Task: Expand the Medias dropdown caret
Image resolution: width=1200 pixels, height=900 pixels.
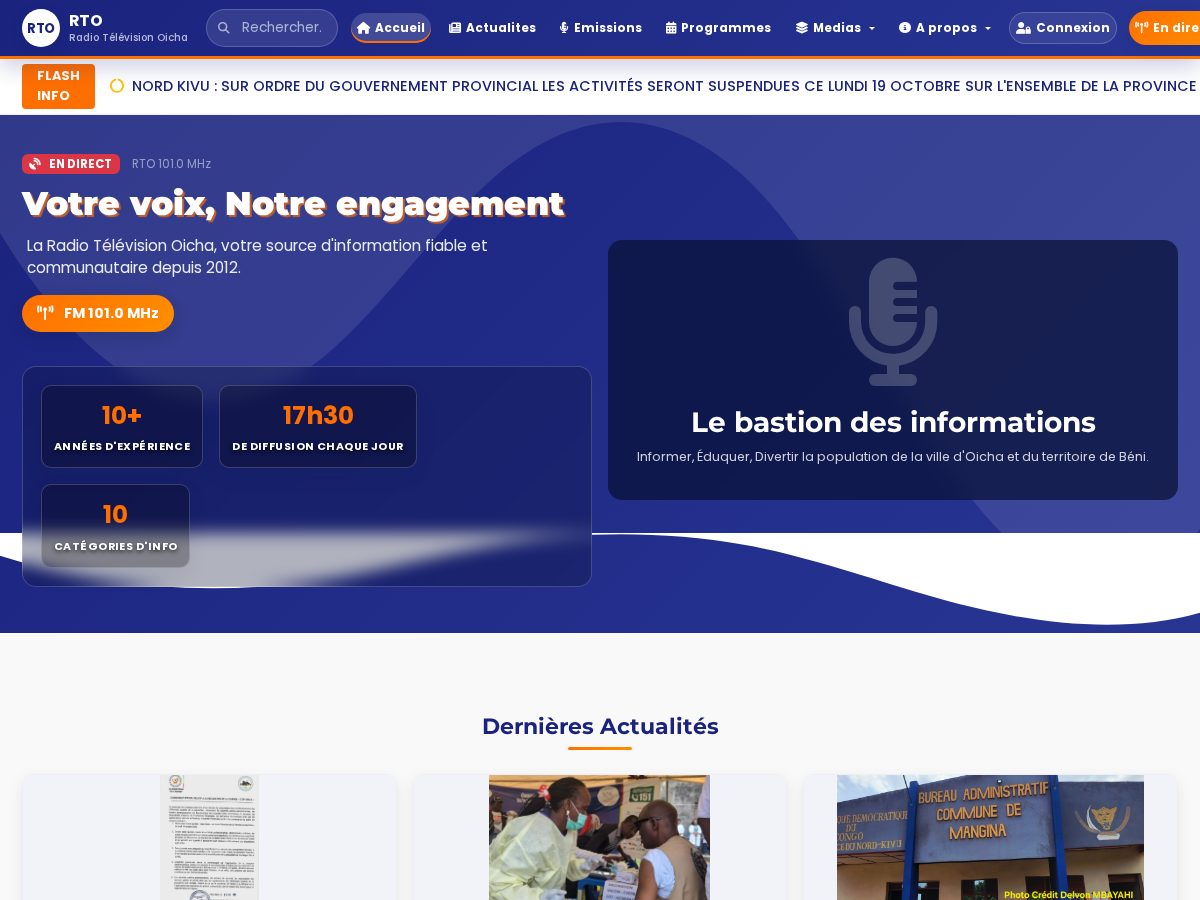Action: [872, 29]
